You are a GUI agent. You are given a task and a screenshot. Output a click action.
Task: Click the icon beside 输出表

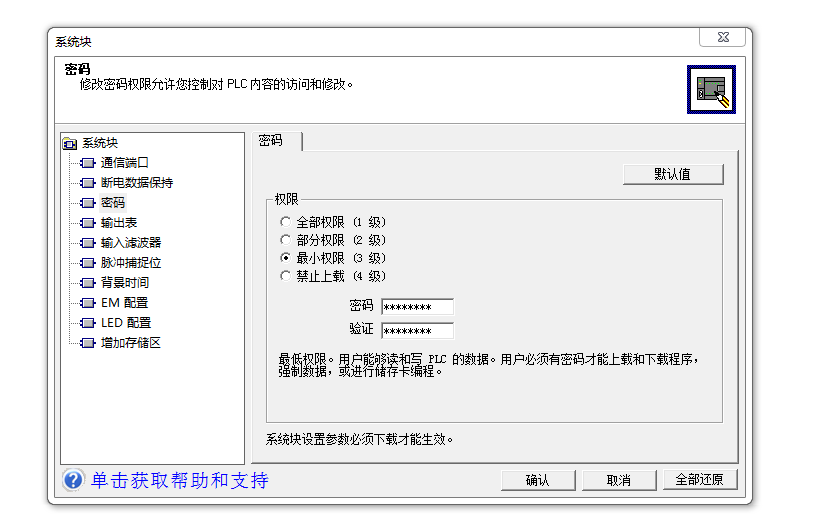88,223
